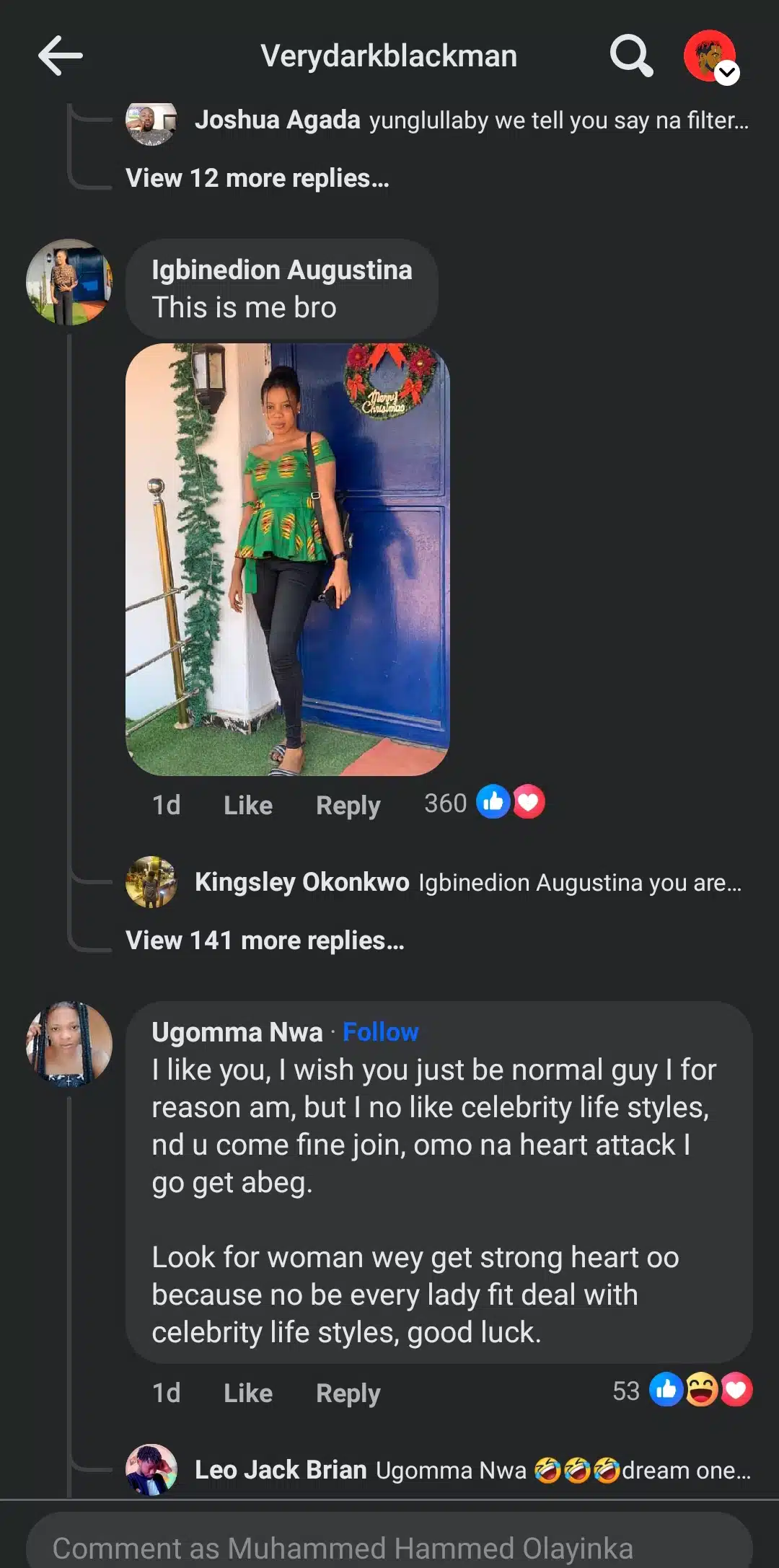Viewport: 779px width, 1568px height.
Task: Open Ugomma Nwa's profile picture
Action: pyautogui.click(x=69, y=1044)
